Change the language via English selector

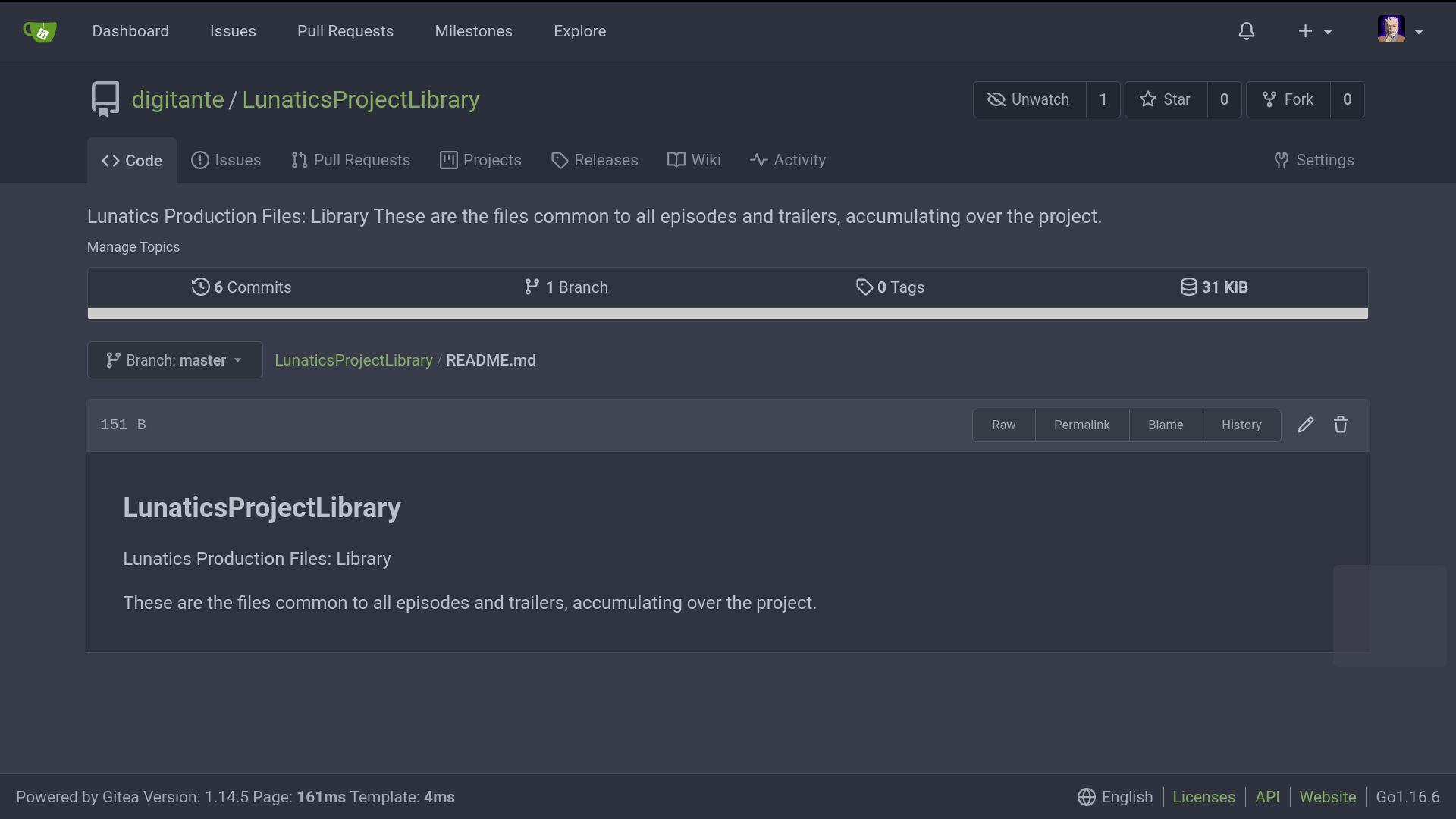click(1116, 797)
